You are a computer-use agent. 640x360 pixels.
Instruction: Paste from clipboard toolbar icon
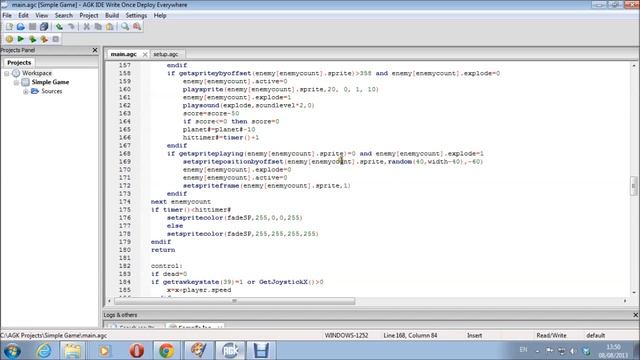click(x=110, y=27)
